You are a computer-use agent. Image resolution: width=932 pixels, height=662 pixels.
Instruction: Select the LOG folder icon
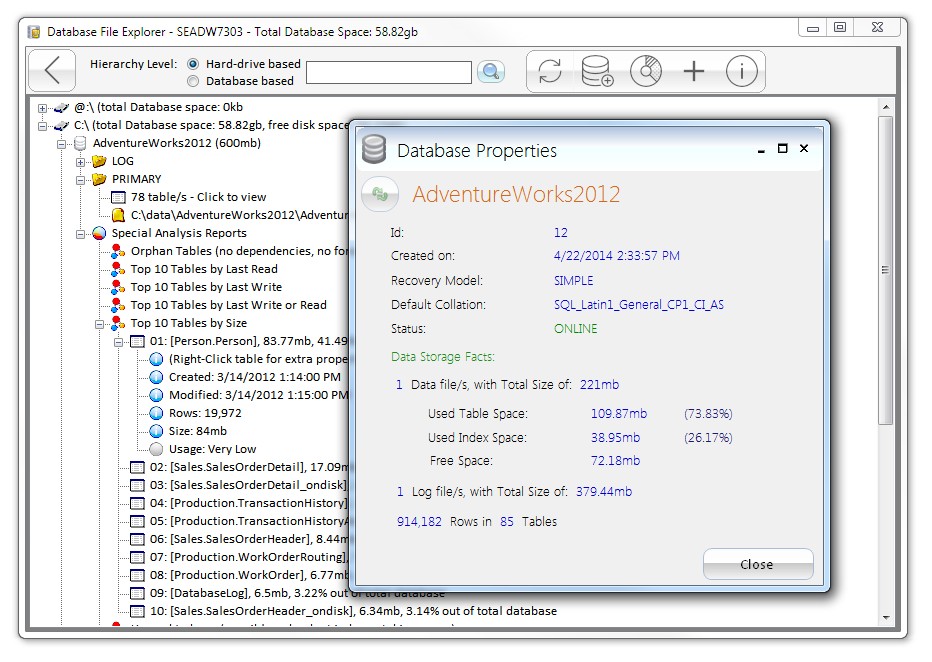click(x=99, y=161)
